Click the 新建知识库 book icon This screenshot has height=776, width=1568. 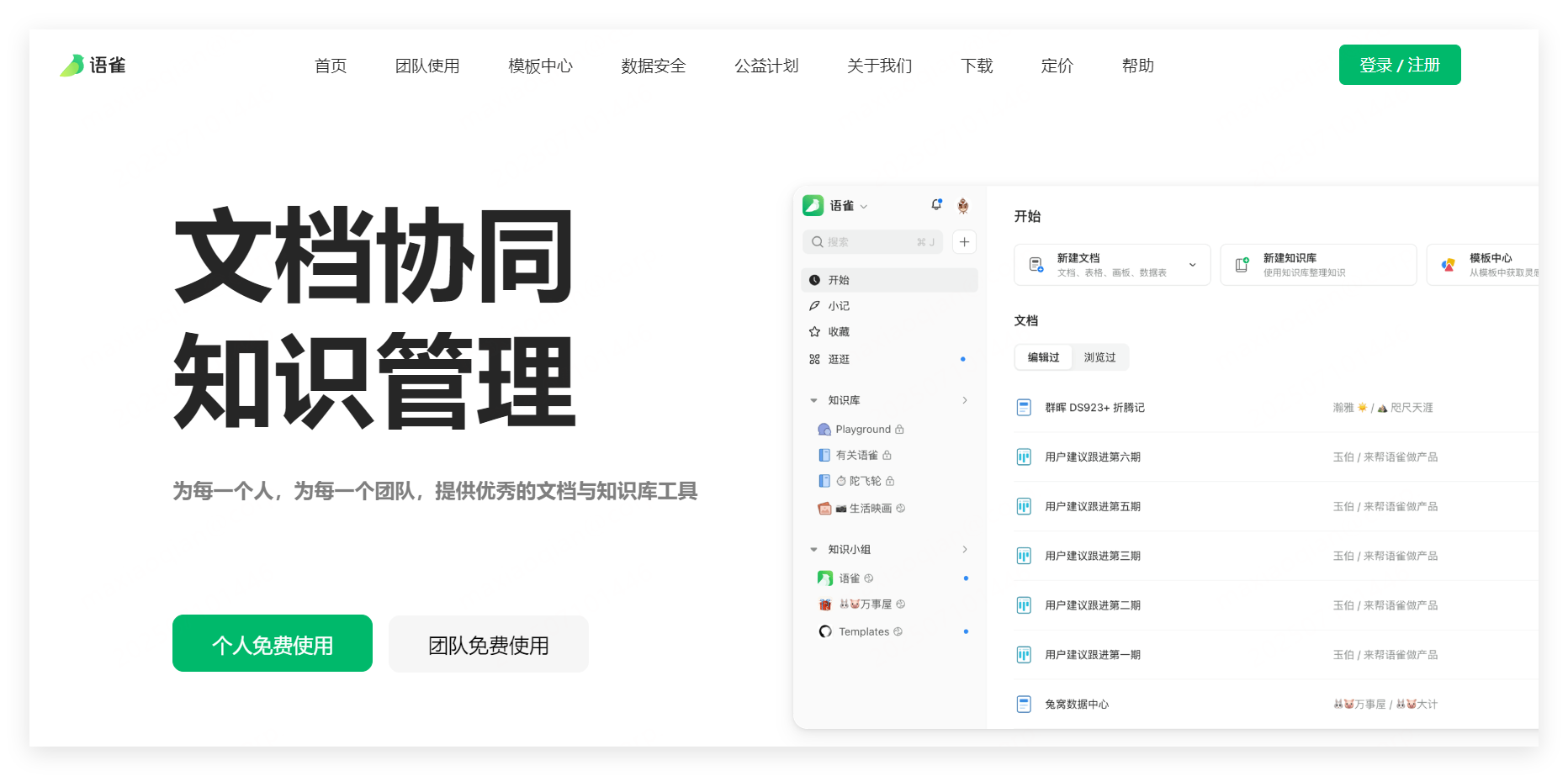[x=1242, y=265]
